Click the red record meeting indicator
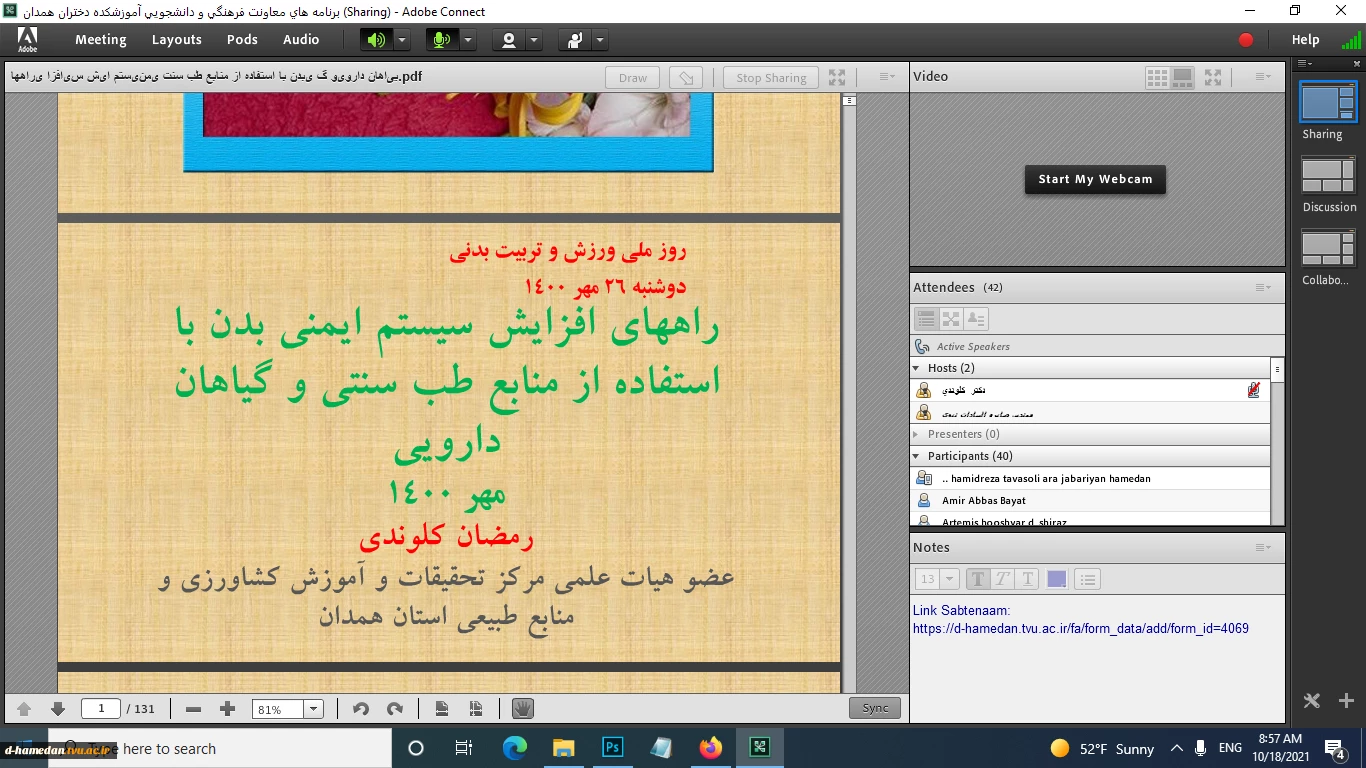This screenshot has width=1366, height=768. pyautogui.click(x=1246, y=40)
